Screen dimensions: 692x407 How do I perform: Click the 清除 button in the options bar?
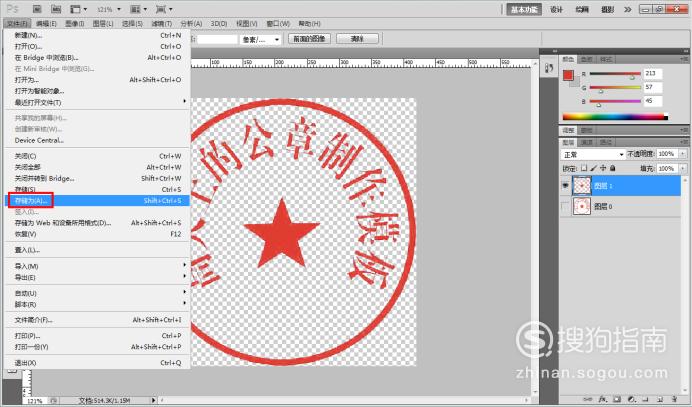pyautogui.click(x=357, y=39)
